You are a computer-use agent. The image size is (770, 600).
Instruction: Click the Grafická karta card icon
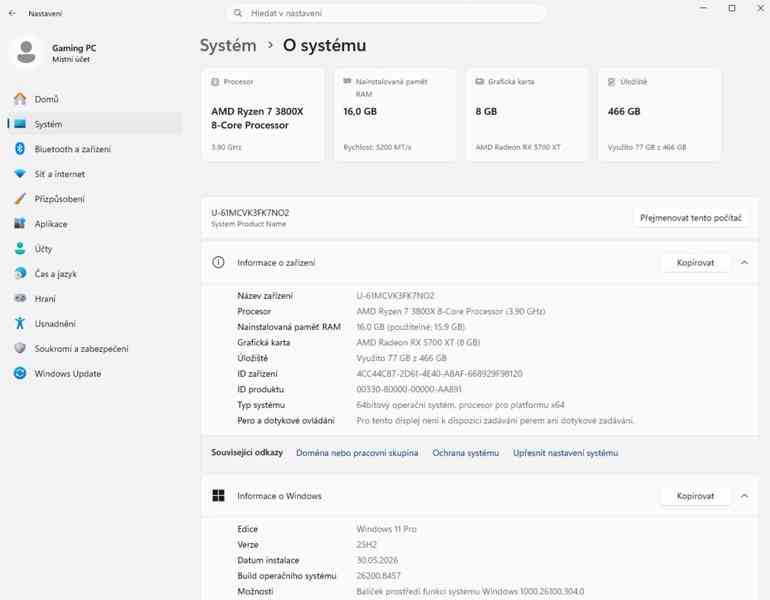pos(479,82)
